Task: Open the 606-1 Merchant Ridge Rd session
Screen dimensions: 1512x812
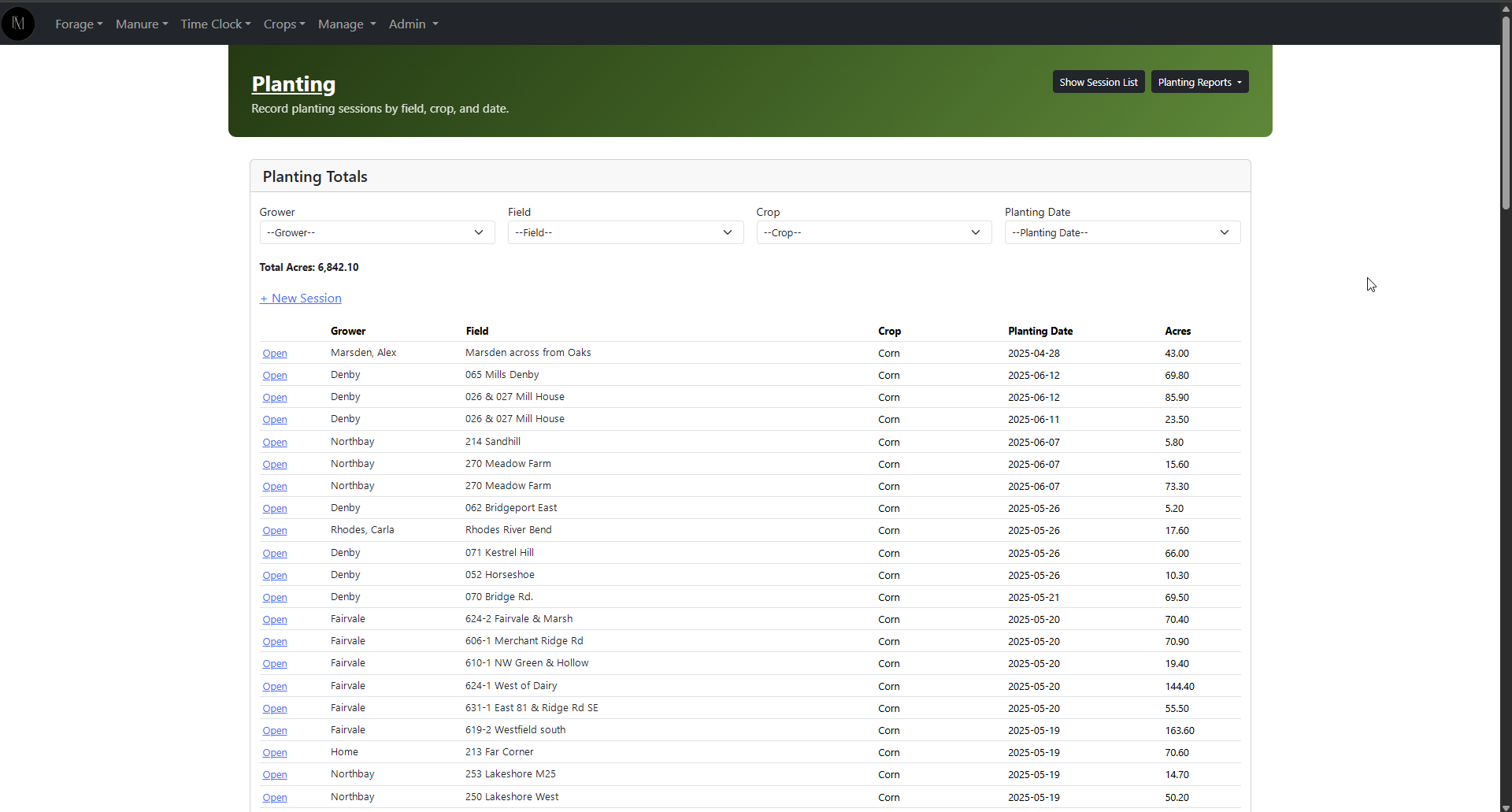Action: pos(275,641)
